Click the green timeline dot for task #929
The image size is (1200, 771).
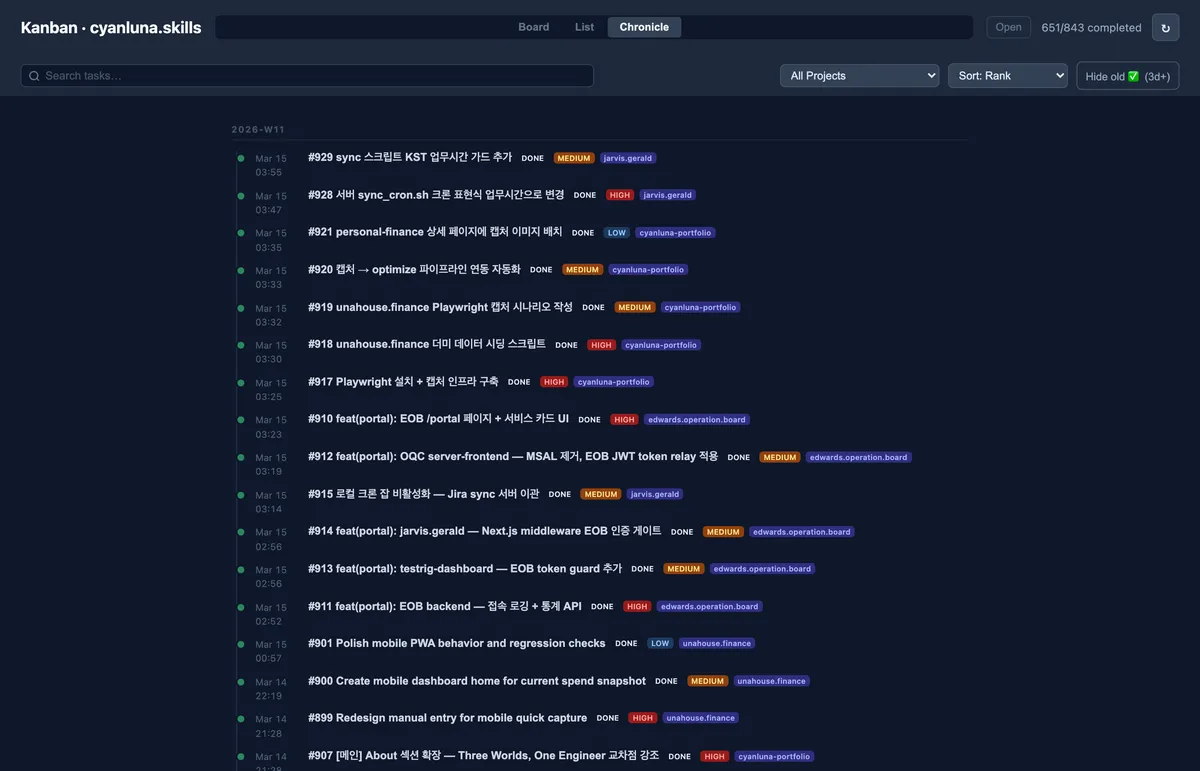coord(241,158)
